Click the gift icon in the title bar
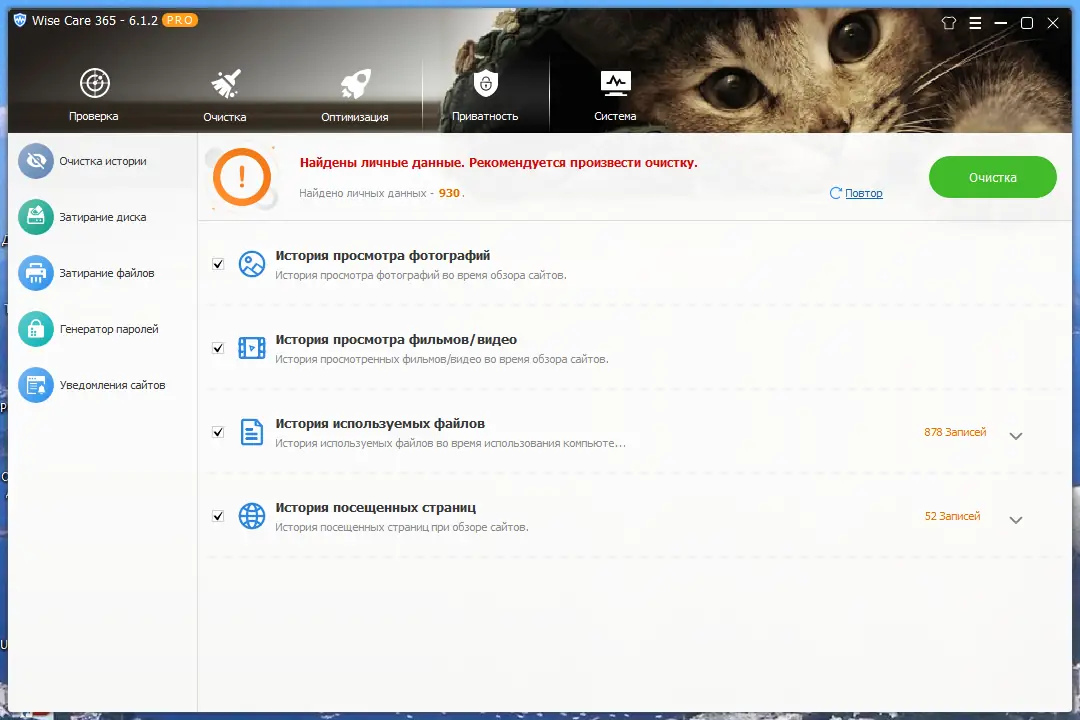Screen dimensions: 1080x720 pyautogui.click(x=948, y=22)
